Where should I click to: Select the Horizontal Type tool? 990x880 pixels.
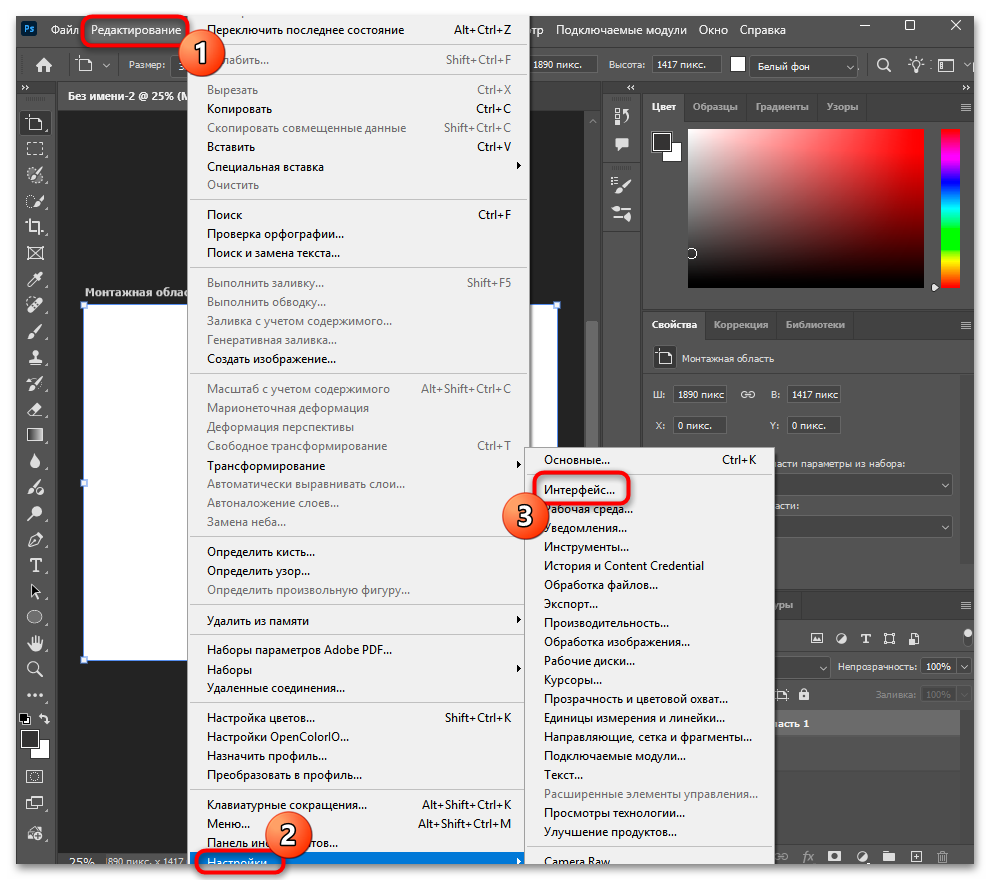[35, 565]
